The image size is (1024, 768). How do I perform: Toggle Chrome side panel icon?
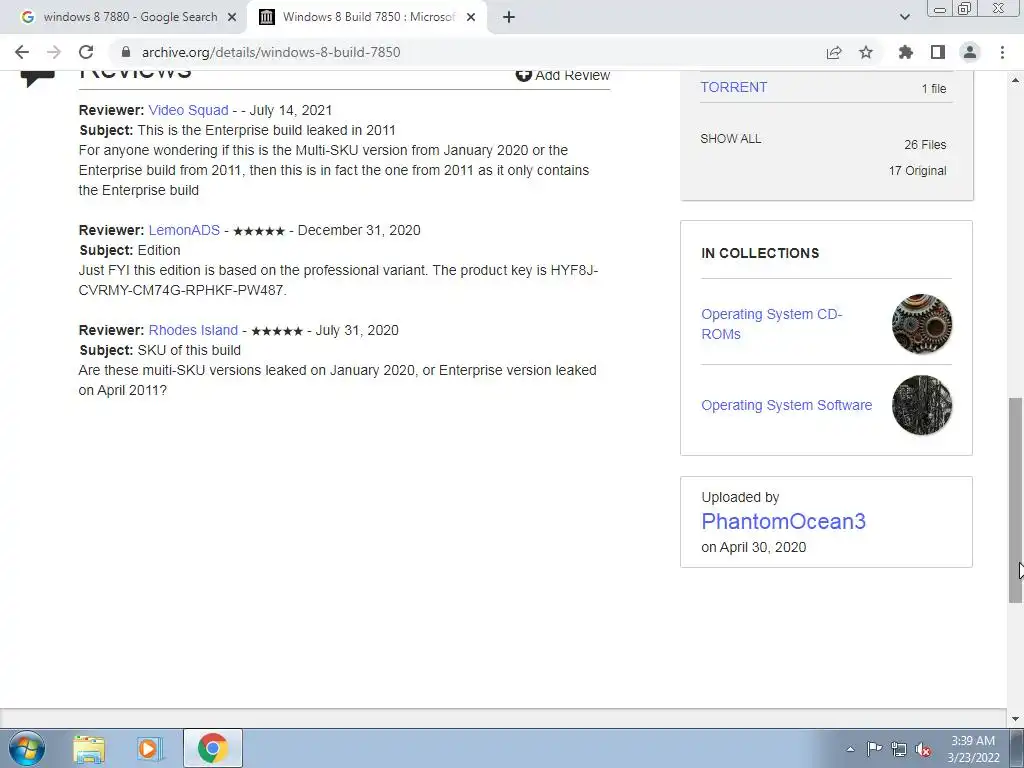click(x=938, y=52)
